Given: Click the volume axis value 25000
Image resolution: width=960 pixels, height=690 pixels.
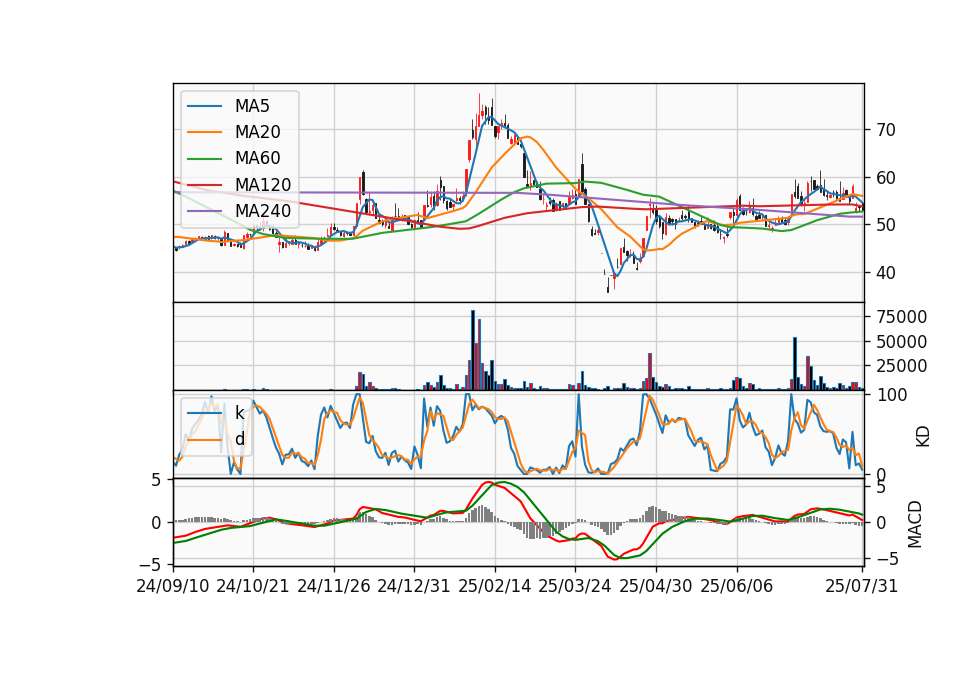Looking at the screenshot, I should point(901,366).
